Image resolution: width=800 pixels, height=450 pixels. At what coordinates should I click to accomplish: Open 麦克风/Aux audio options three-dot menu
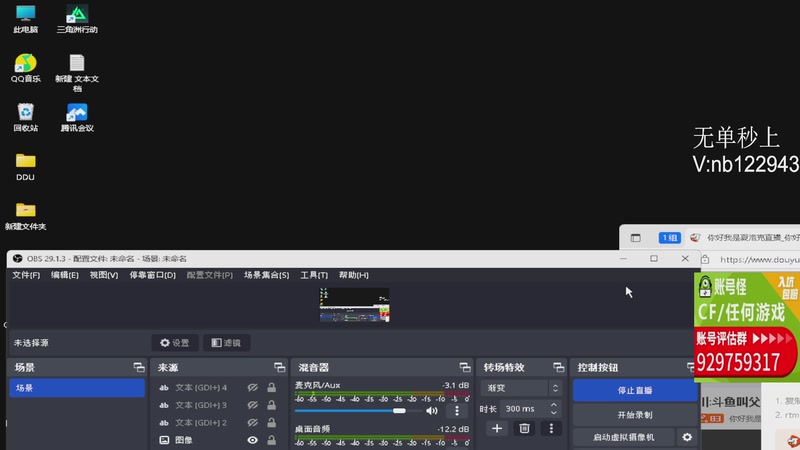457,411
